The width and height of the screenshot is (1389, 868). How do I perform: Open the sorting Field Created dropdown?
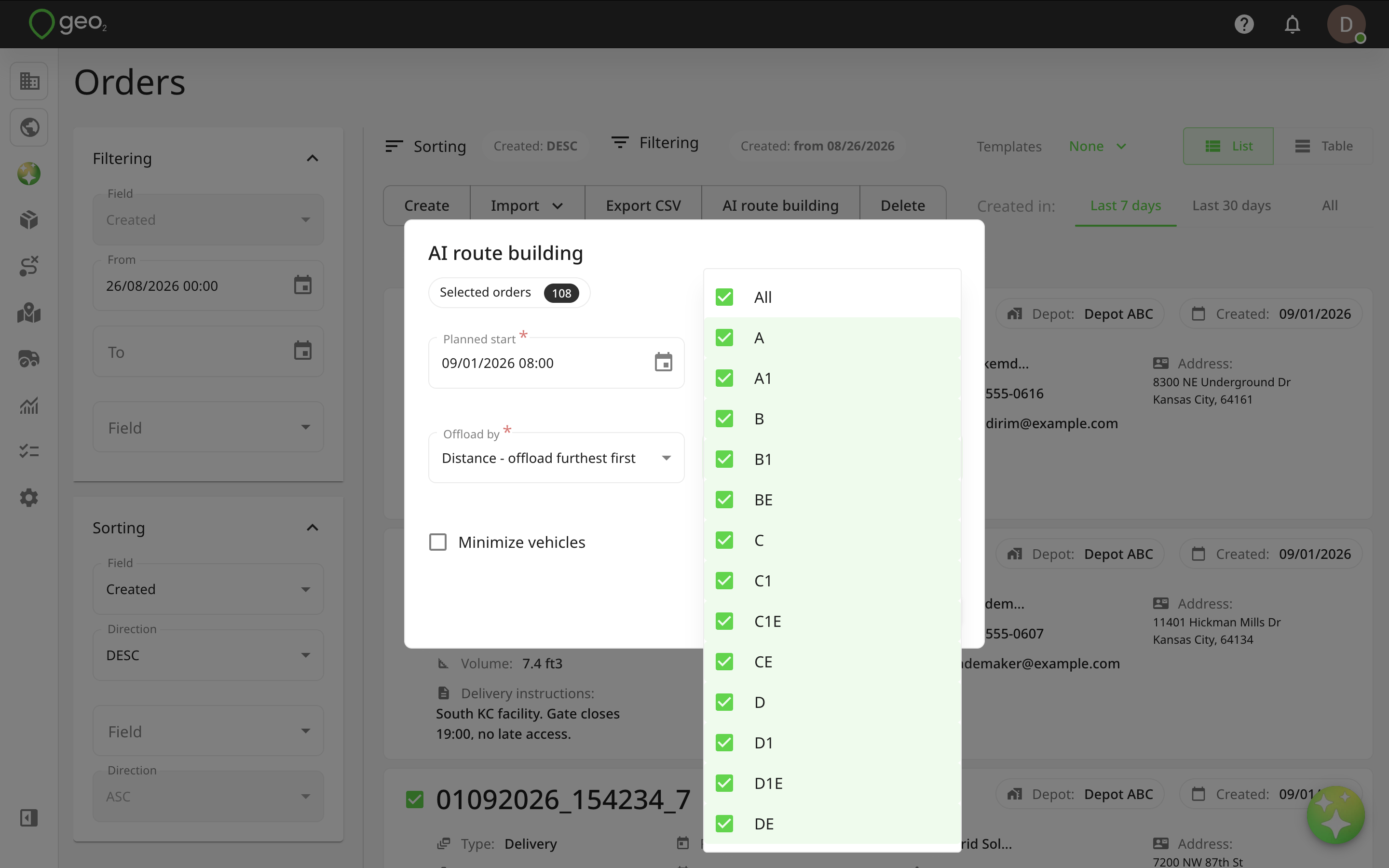(208, 589)
